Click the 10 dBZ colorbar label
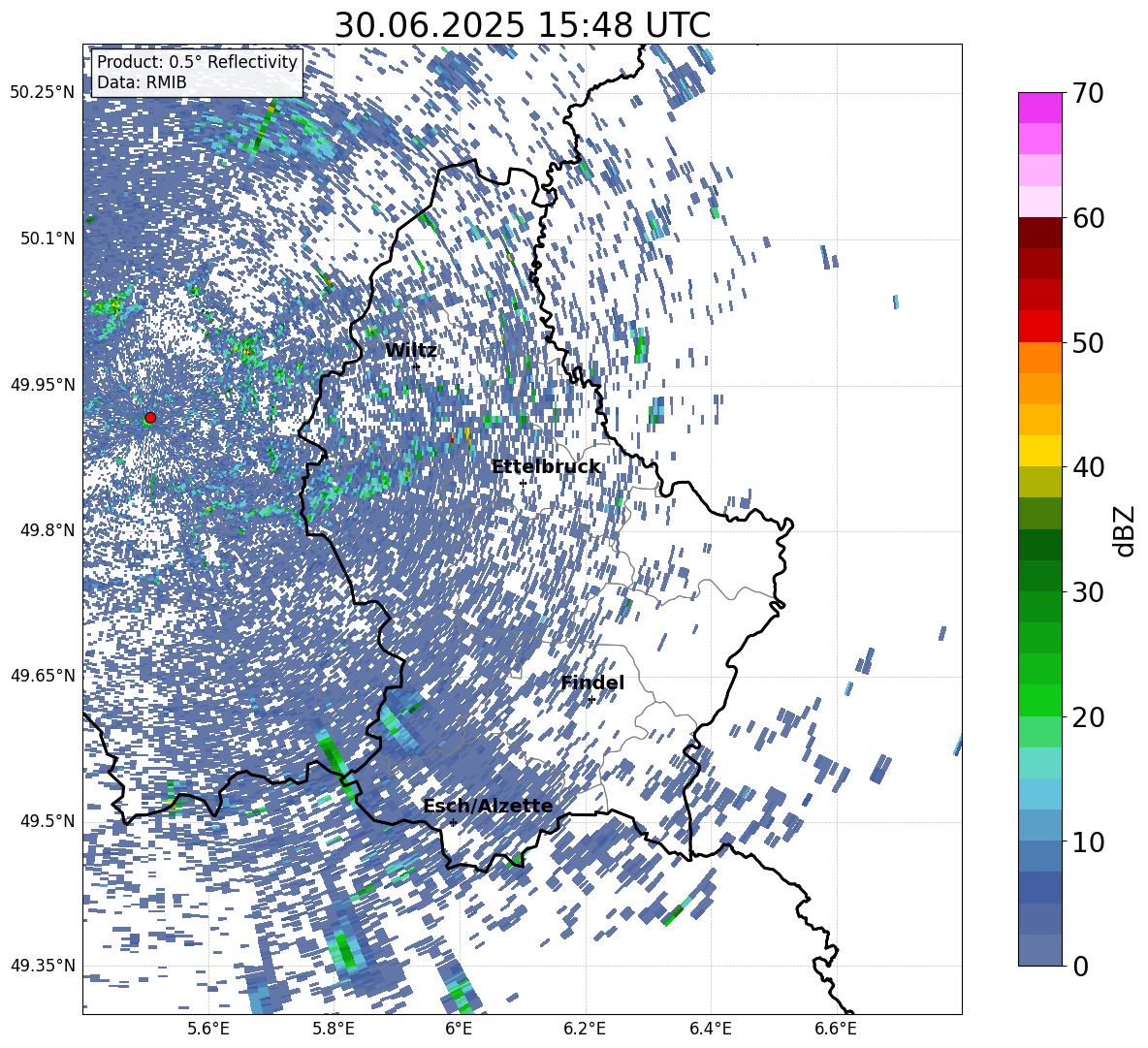 click(1088, 842)
